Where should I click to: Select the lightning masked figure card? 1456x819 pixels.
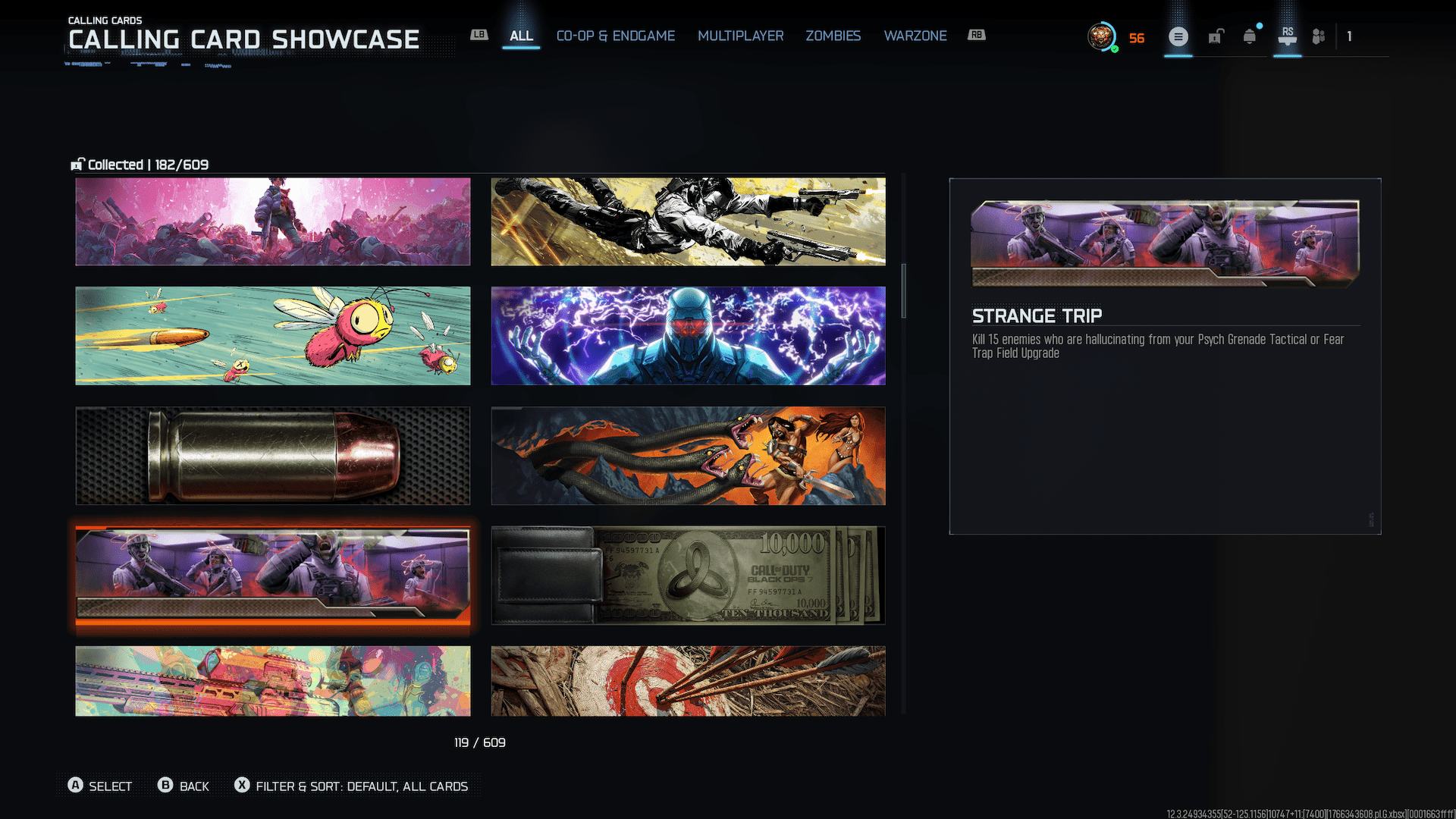[688, 336]
